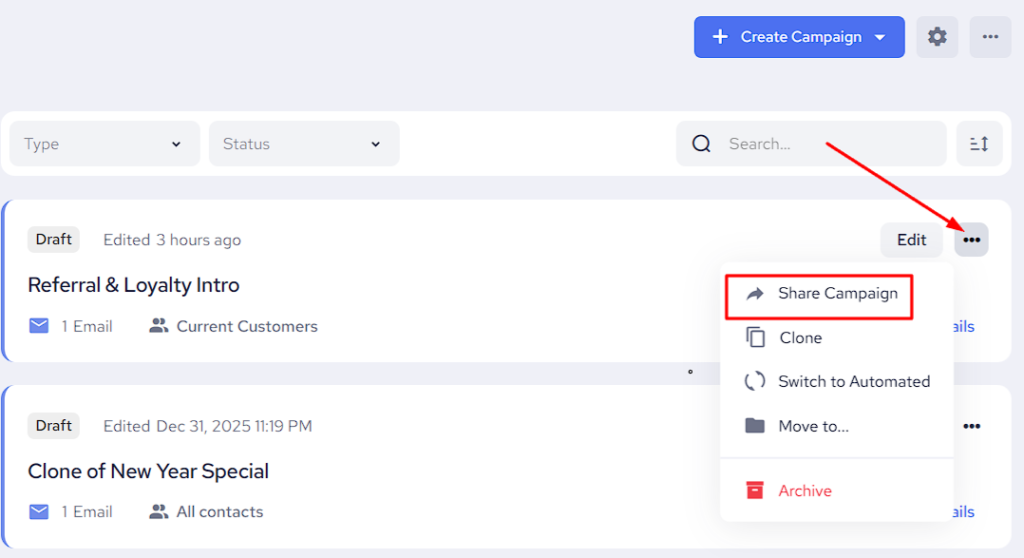The width and height of the screenshot is (1024, 558).
Task: Click contacts icon beside Current Customers
Action: [x=158, y=326]
